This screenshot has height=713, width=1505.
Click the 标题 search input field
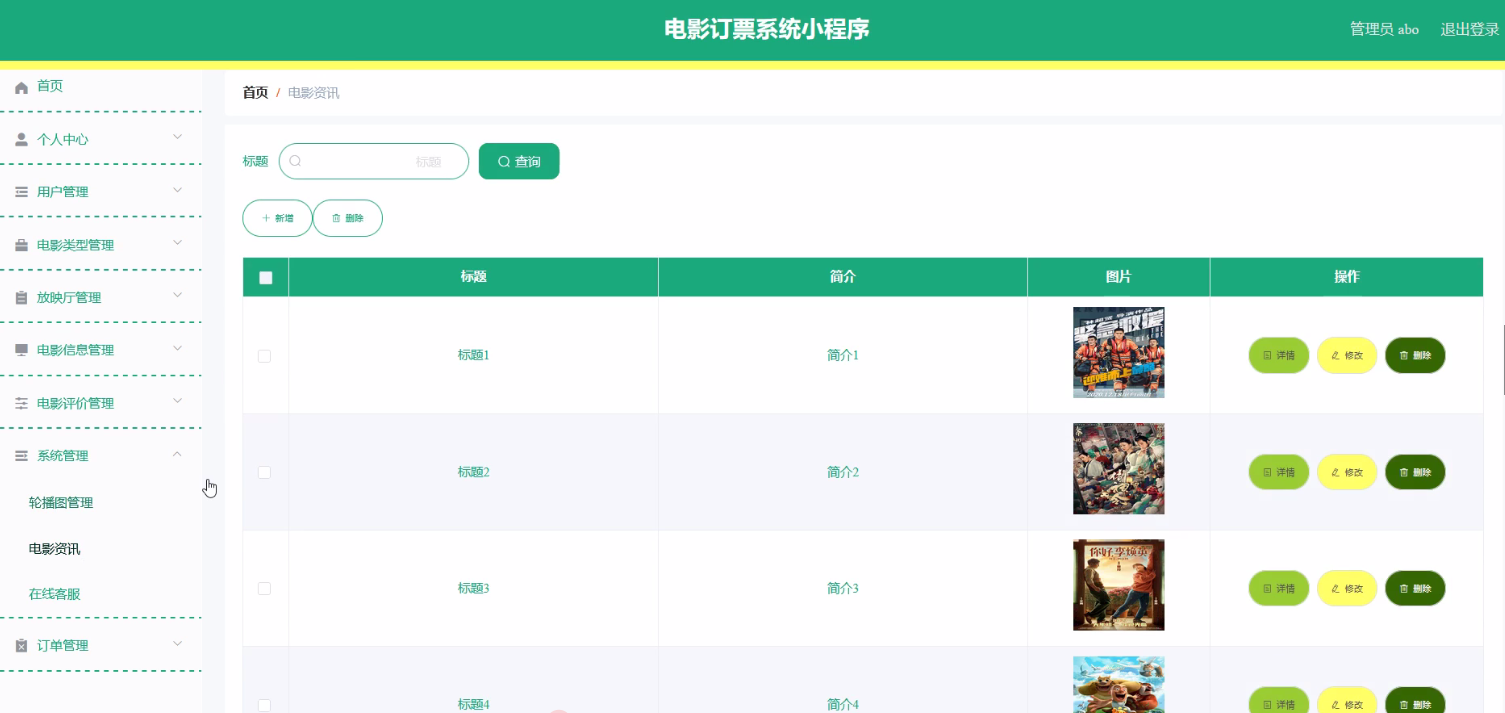coord(374,161)
